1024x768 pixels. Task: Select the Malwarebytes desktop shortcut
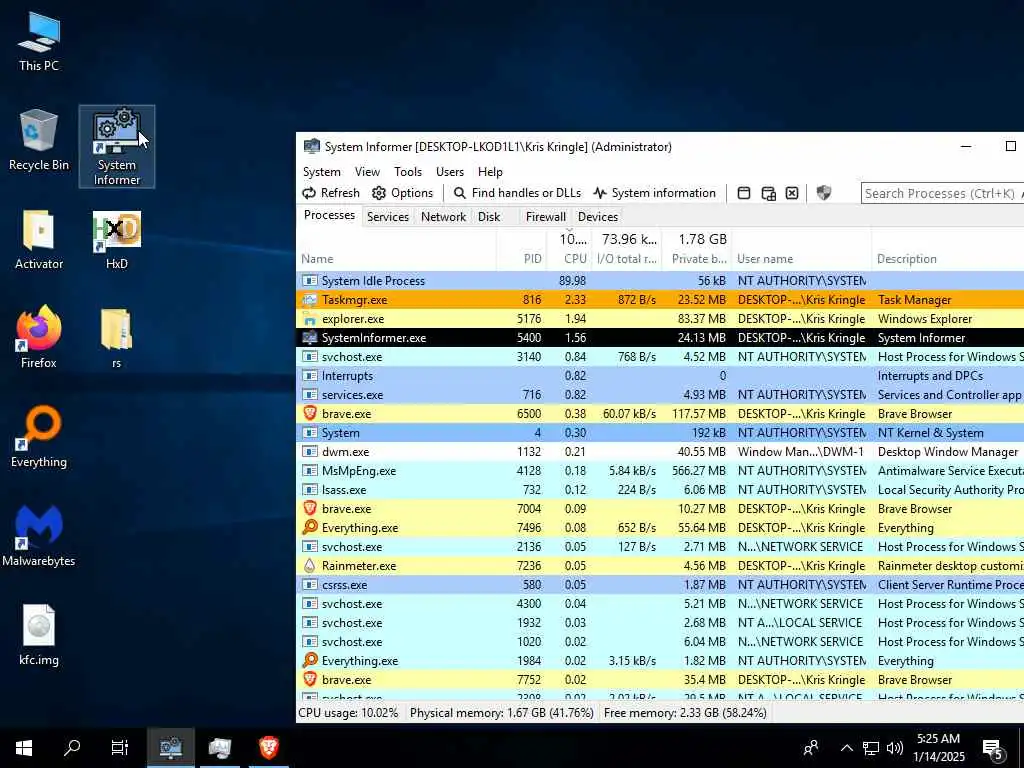coord(39,536)
